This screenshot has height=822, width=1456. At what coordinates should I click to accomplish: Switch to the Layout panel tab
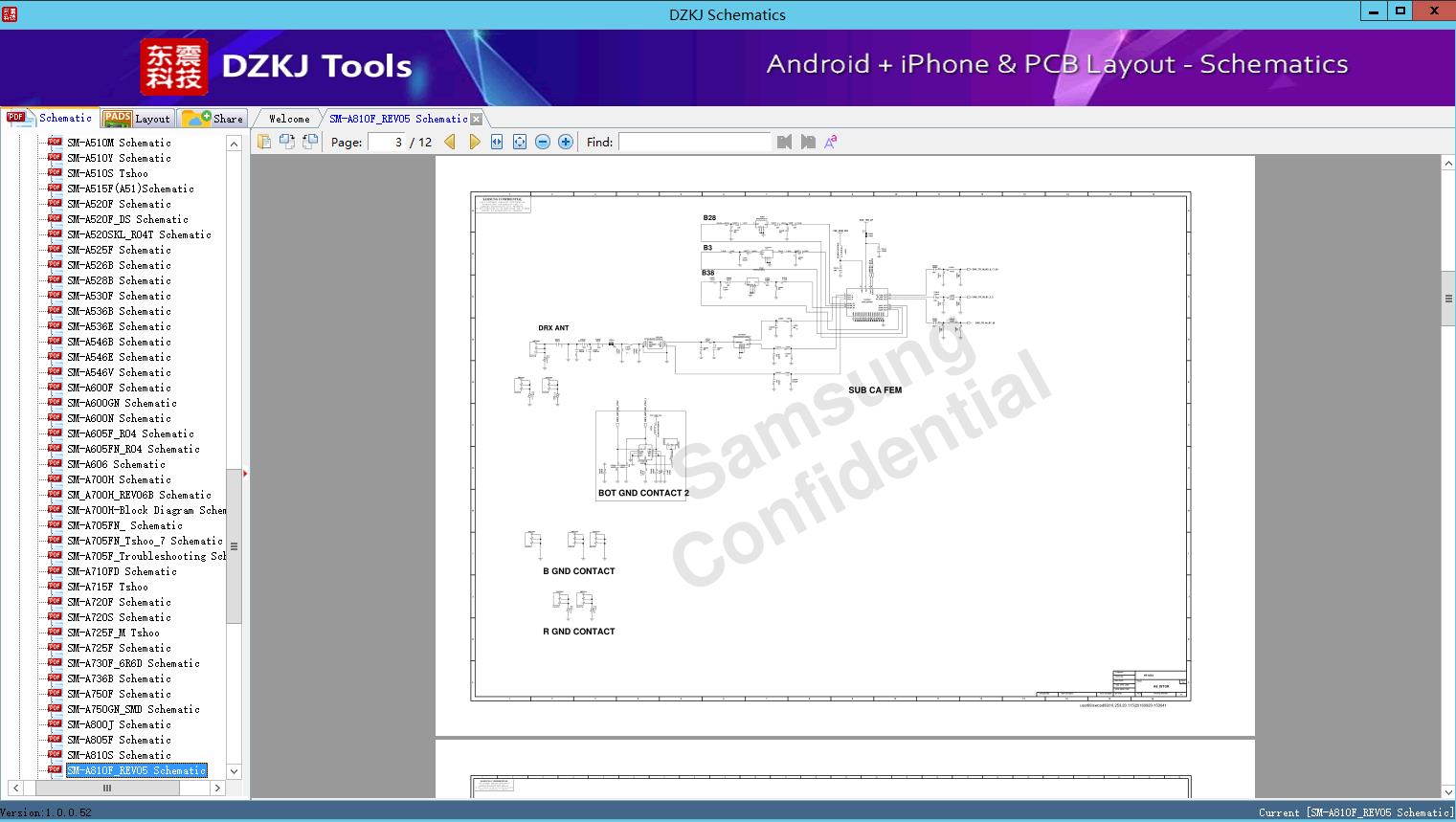tap(137, 119)
